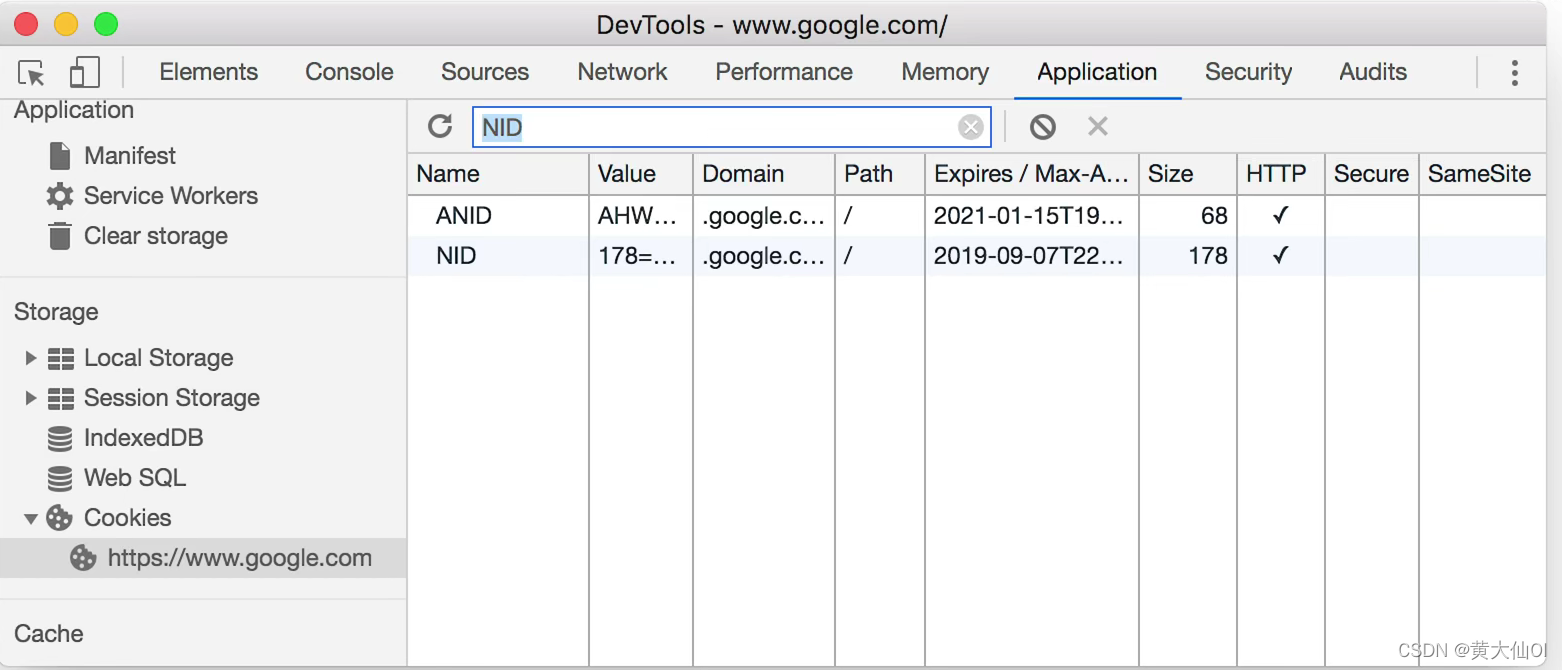The image size is (1562, 670).
Task: Click the macOS green maximize button
Action: (x=105, y=24)
